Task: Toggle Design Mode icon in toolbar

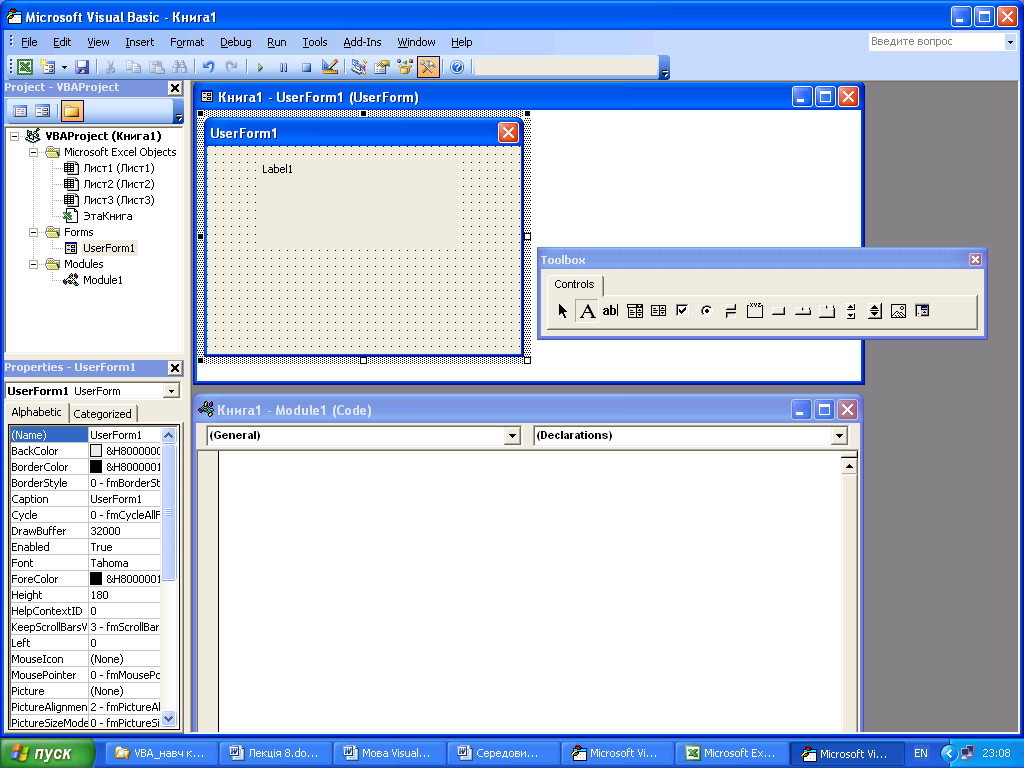Action: coord(330,67)
